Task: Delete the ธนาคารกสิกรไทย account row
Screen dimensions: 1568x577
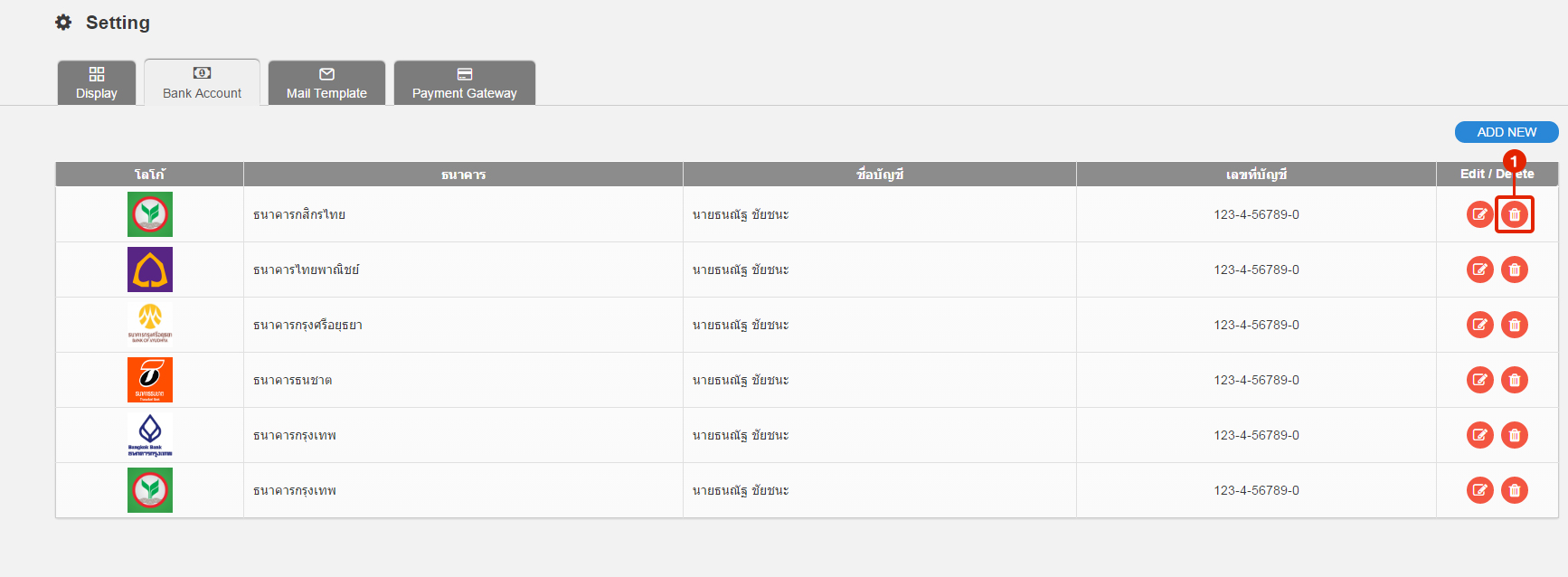Action: click(x=1515, y=214)
